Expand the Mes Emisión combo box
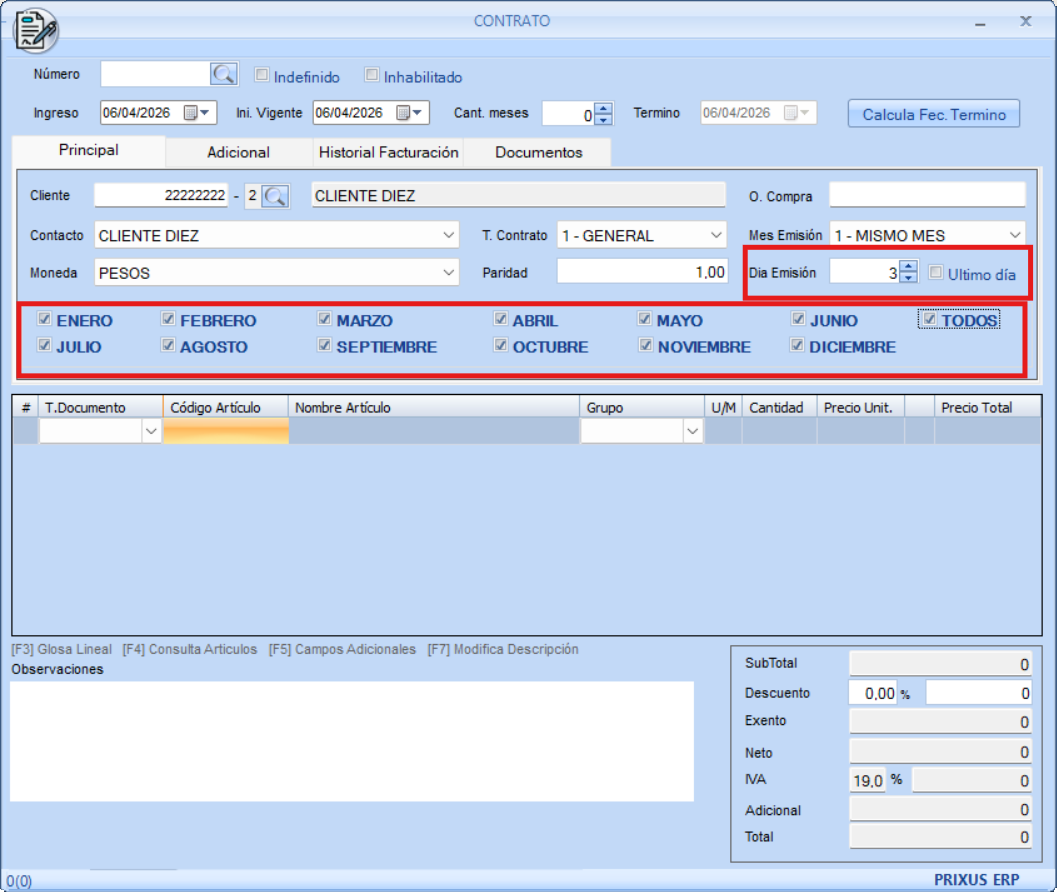This screenshot has width=1057, height=892. tap(1016, 236)
